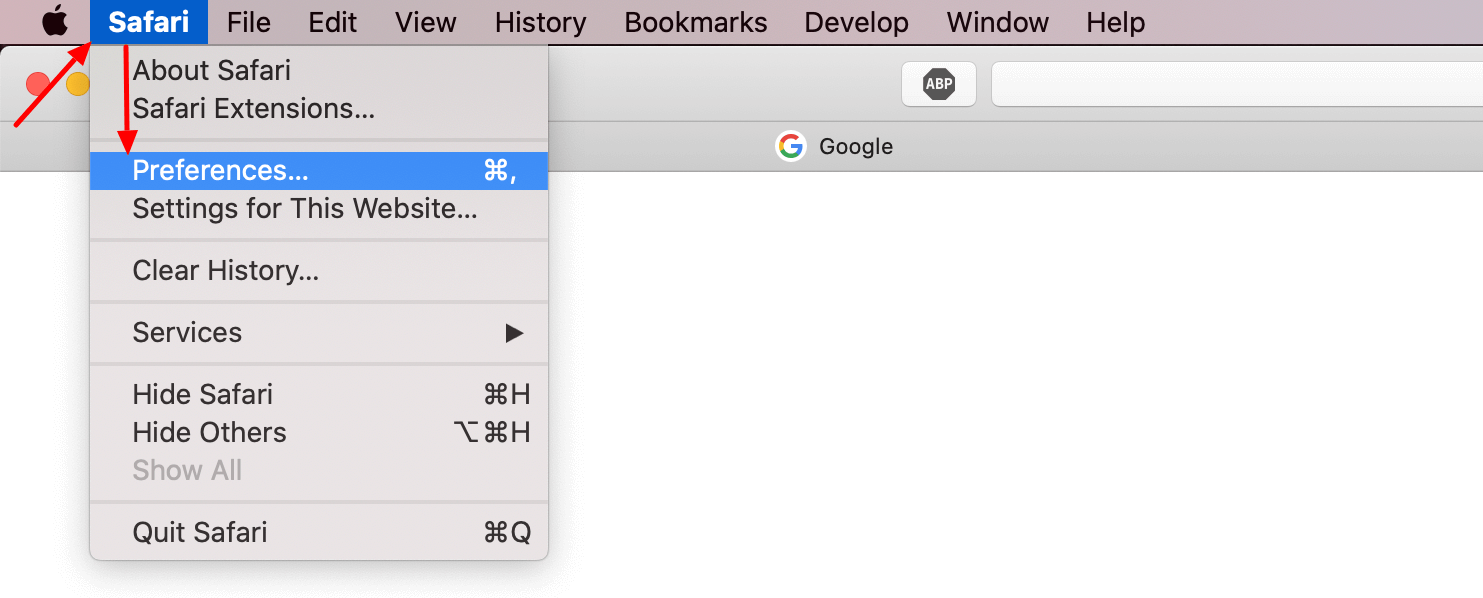This screenshot has height=598, width=1483.
Task: Select the Google tab
Action: point(835,147)
